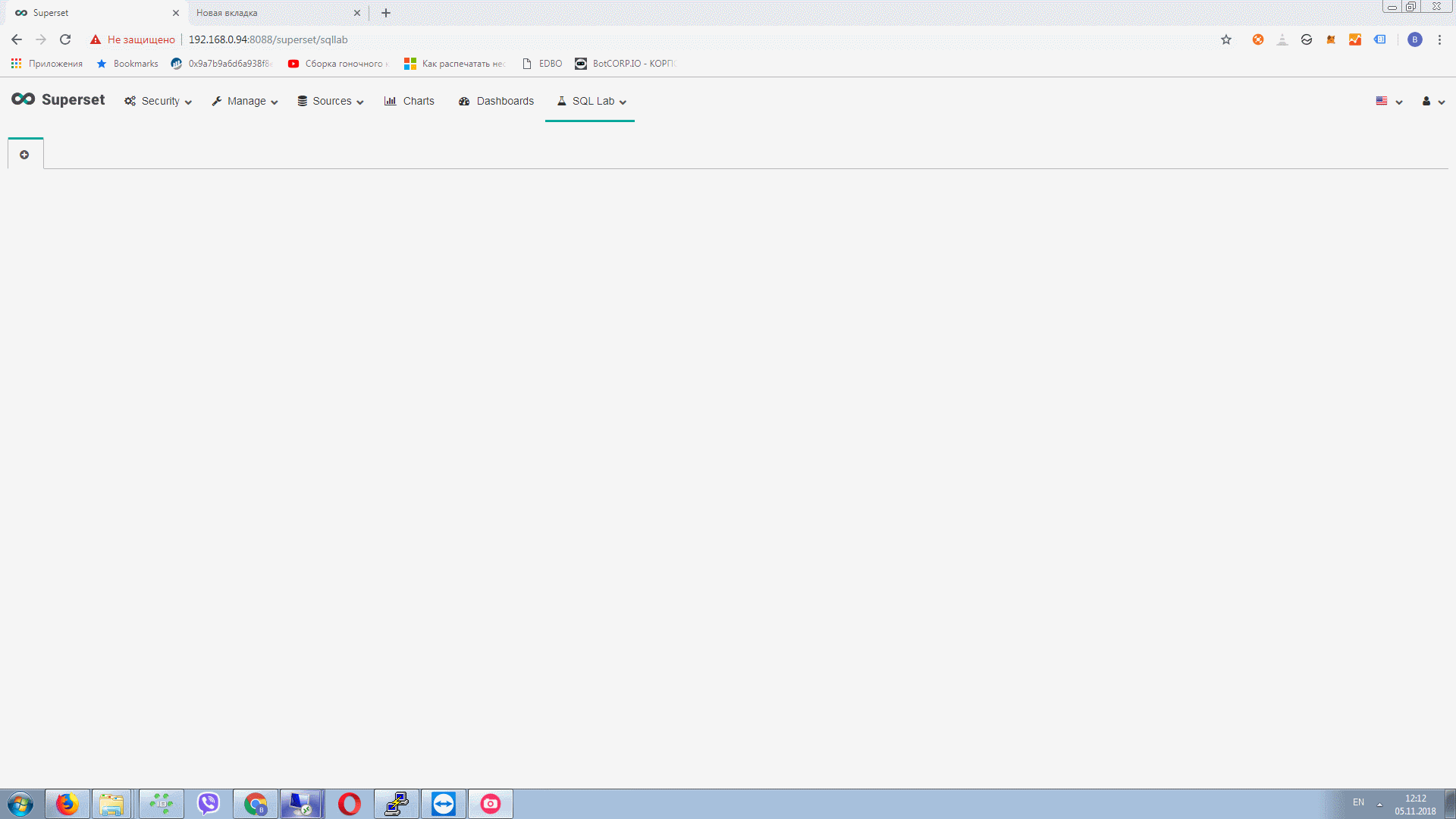Expand the user account chevron menu
The height and width of the screenshot is (819, 1456).
[1442, 102]
